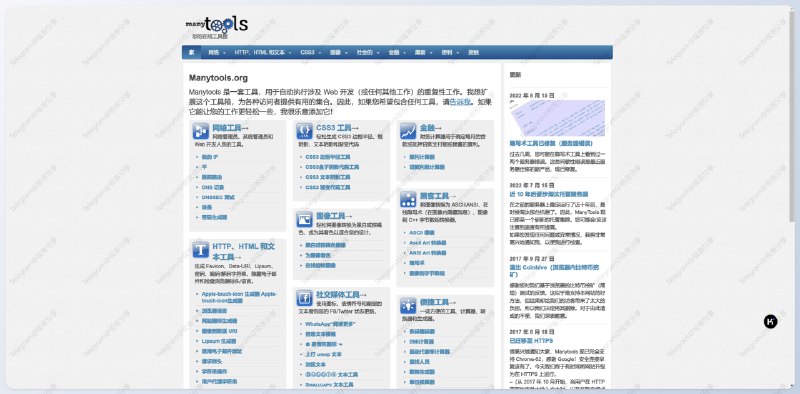
Task: Click the 2017 年 9 月 27 日 news date
Action: tap(532, 259)
